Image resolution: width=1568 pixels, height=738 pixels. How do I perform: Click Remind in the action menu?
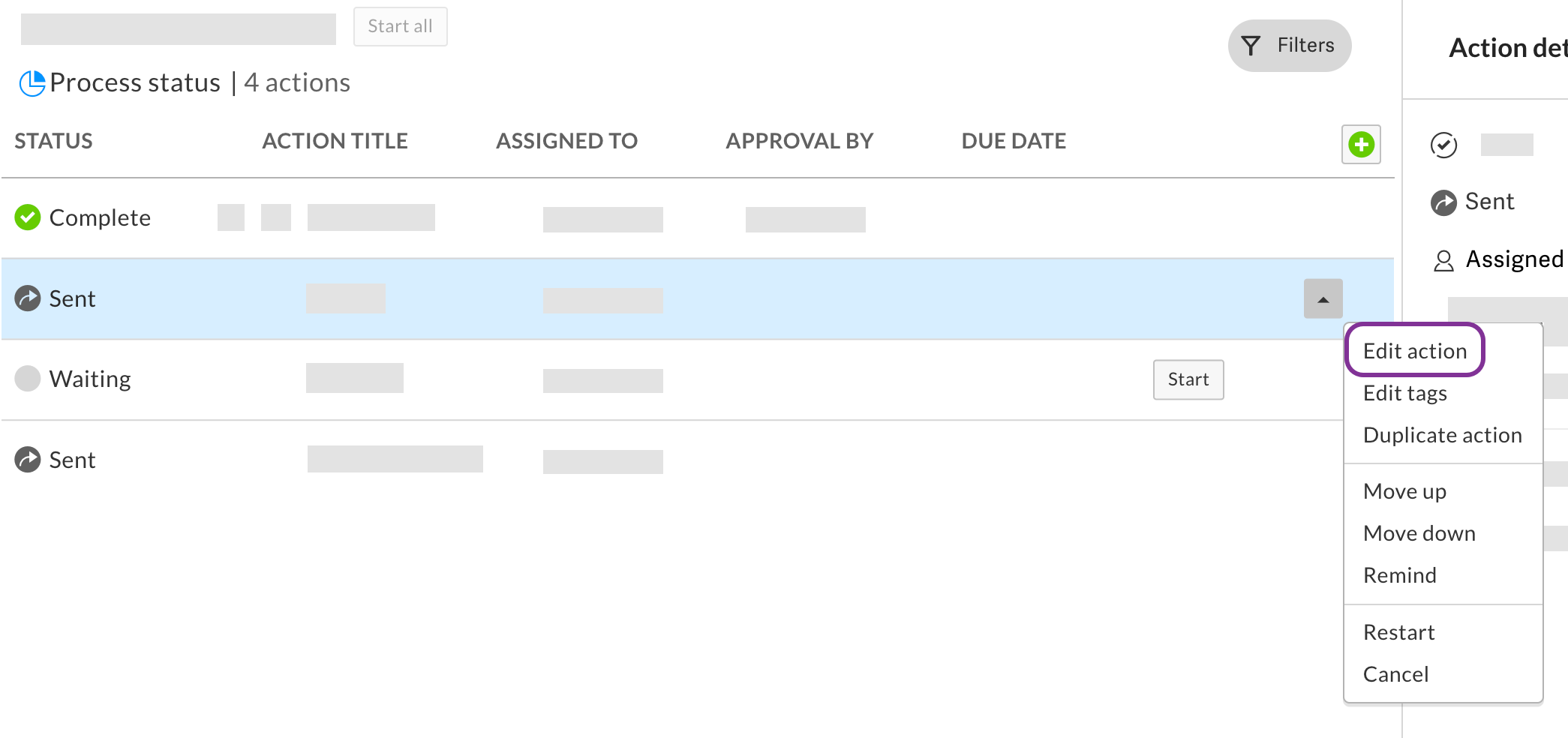point(1400,575)
